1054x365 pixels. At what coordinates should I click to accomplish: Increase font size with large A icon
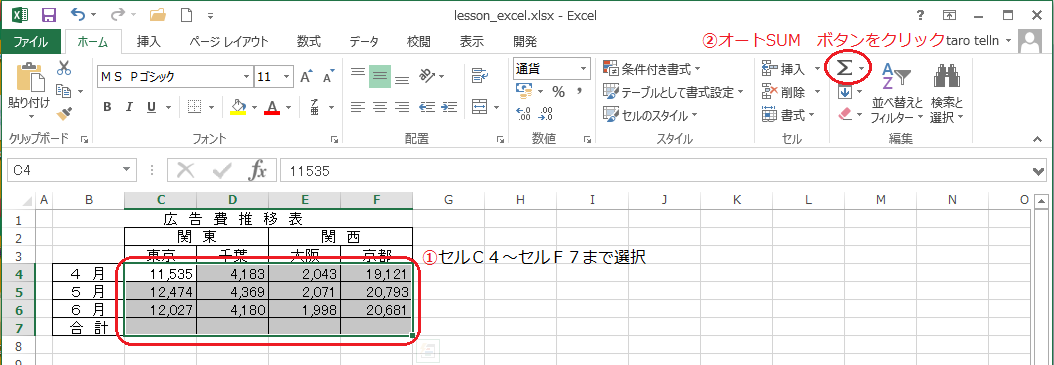tap(307, 77)
